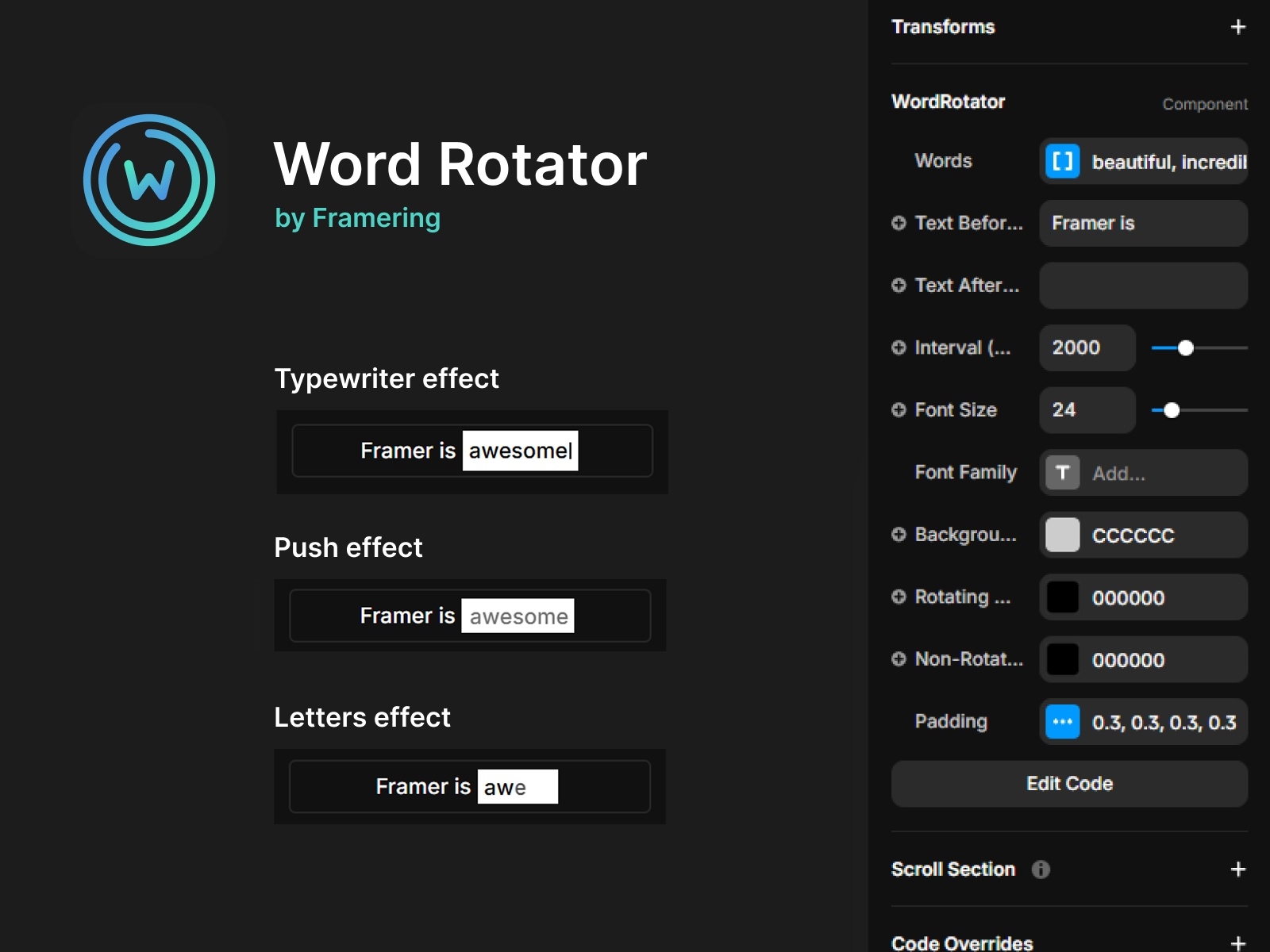Screen dimensions: 1270x952
Task: Open the CCCCCC background color swatch
Action: click(x=1062, y=535)
